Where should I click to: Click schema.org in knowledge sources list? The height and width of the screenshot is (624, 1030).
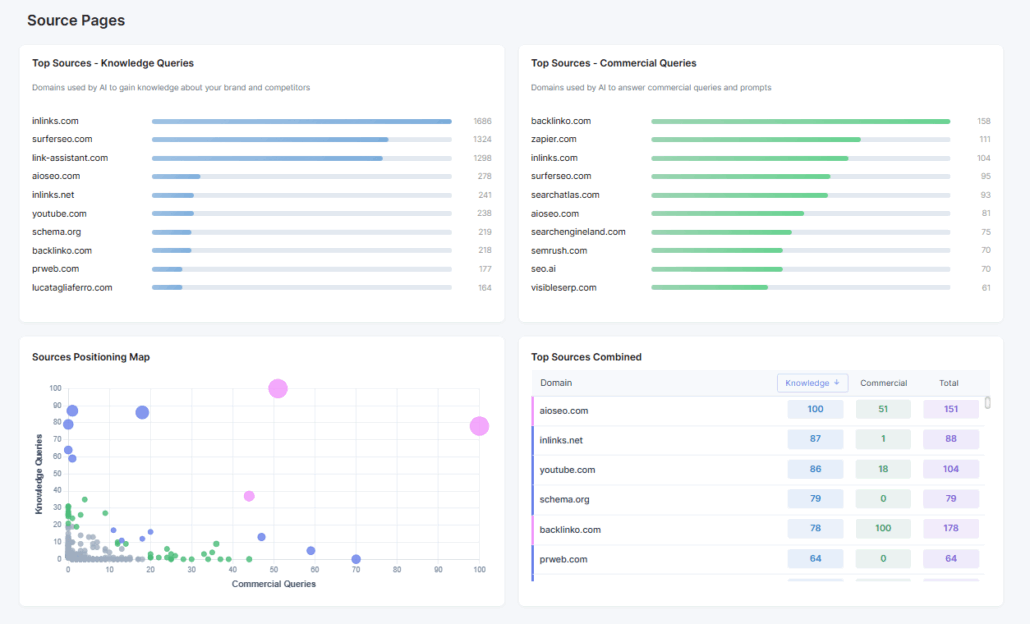(56, 232)
